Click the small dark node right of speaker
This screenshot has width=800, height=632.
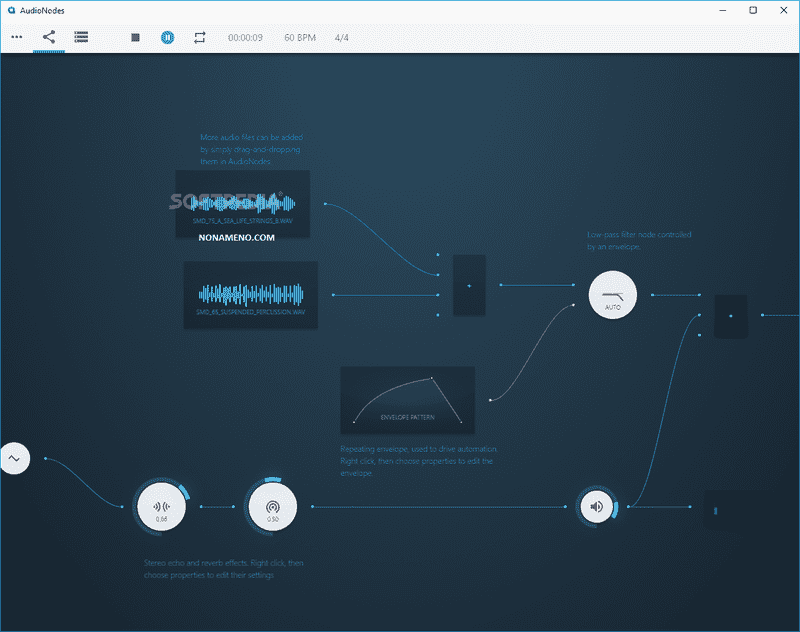[715, 511]
